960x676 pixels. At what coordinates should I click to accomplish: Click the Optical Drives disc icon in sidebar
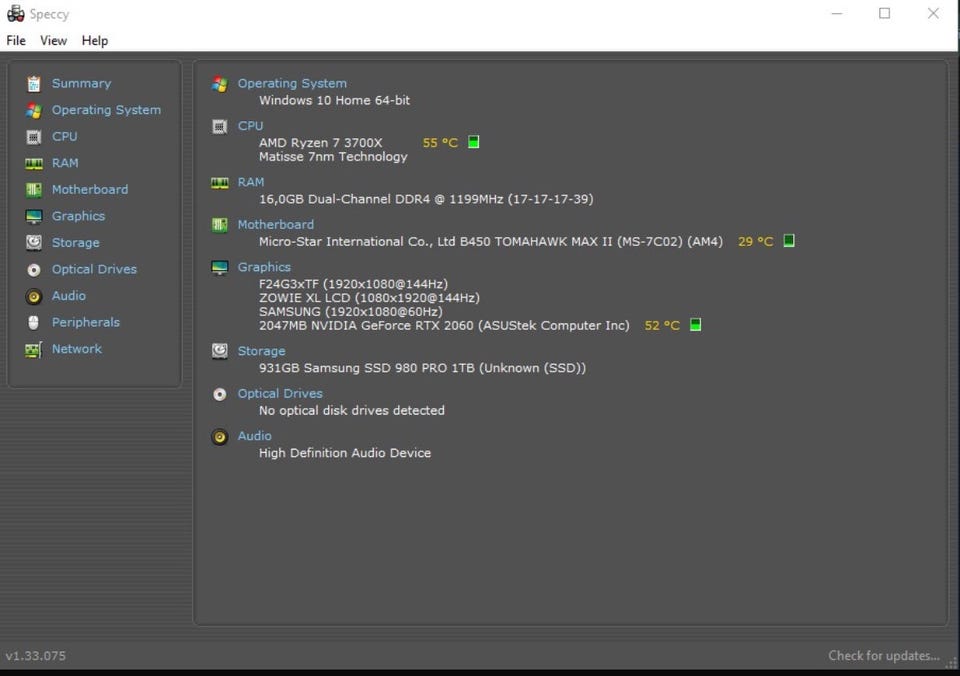(x=34, y=269)
